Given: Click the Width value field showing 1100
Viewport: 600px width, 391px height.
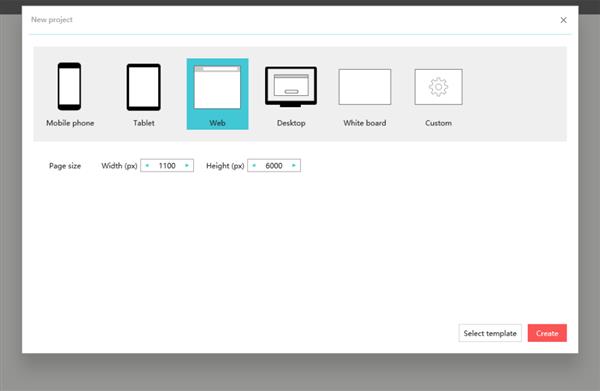Looking at the screenshot, I should pos(167,166).
